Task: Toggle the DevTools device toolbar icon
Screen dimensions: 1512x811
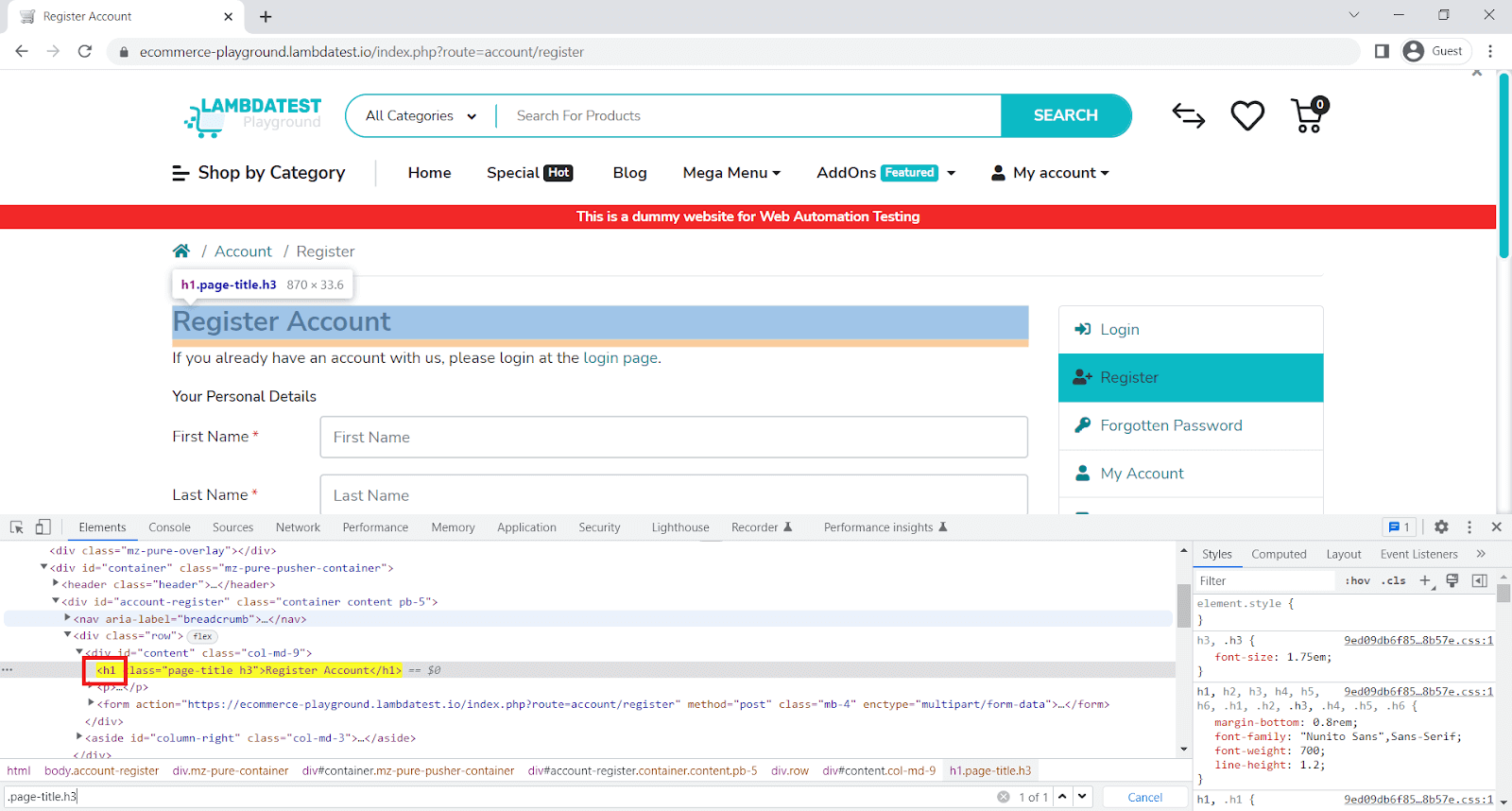Action: [x=43, y=527]
